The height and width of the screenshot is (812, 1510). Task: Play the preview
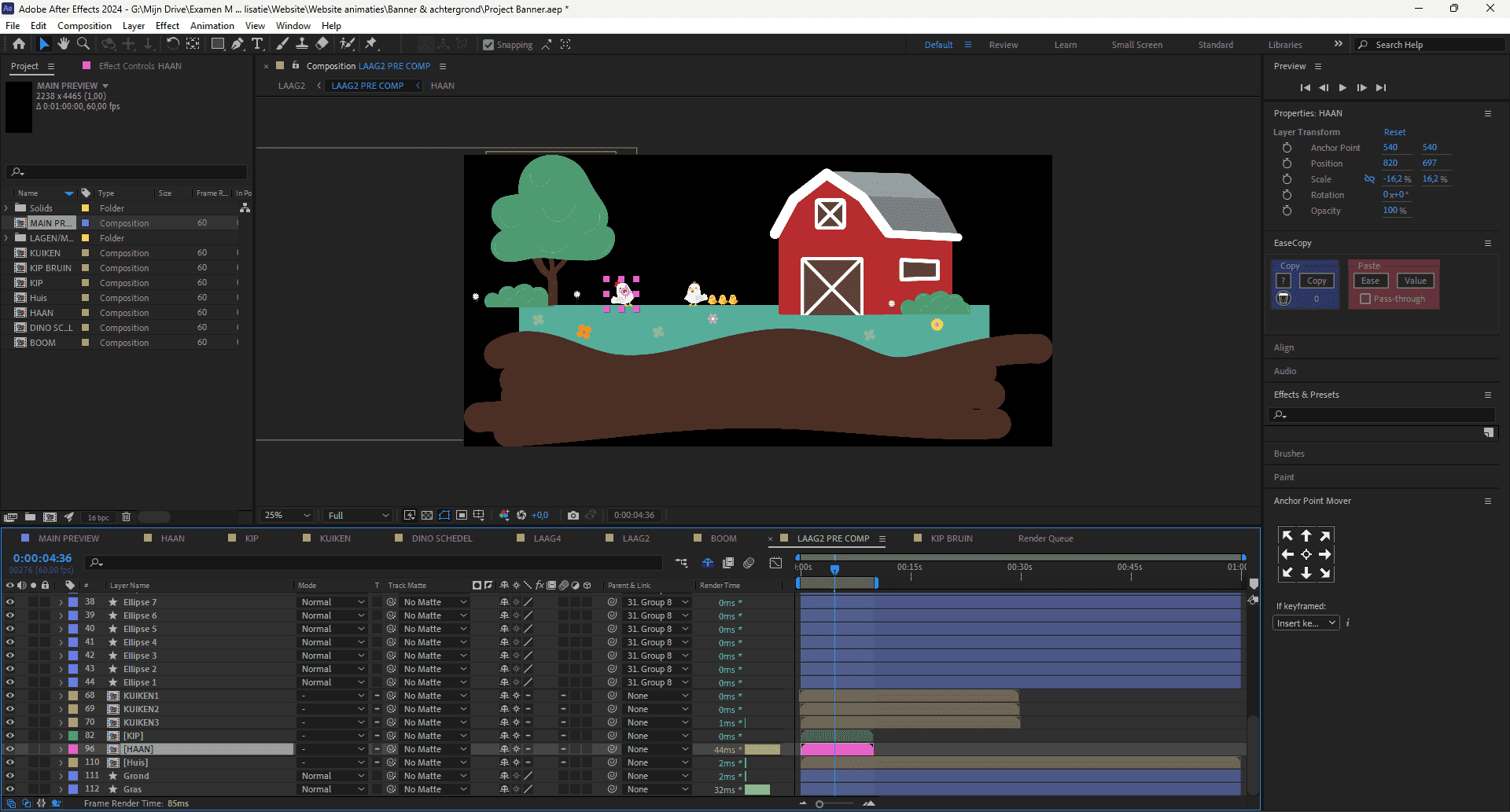tap(1342, 87)
